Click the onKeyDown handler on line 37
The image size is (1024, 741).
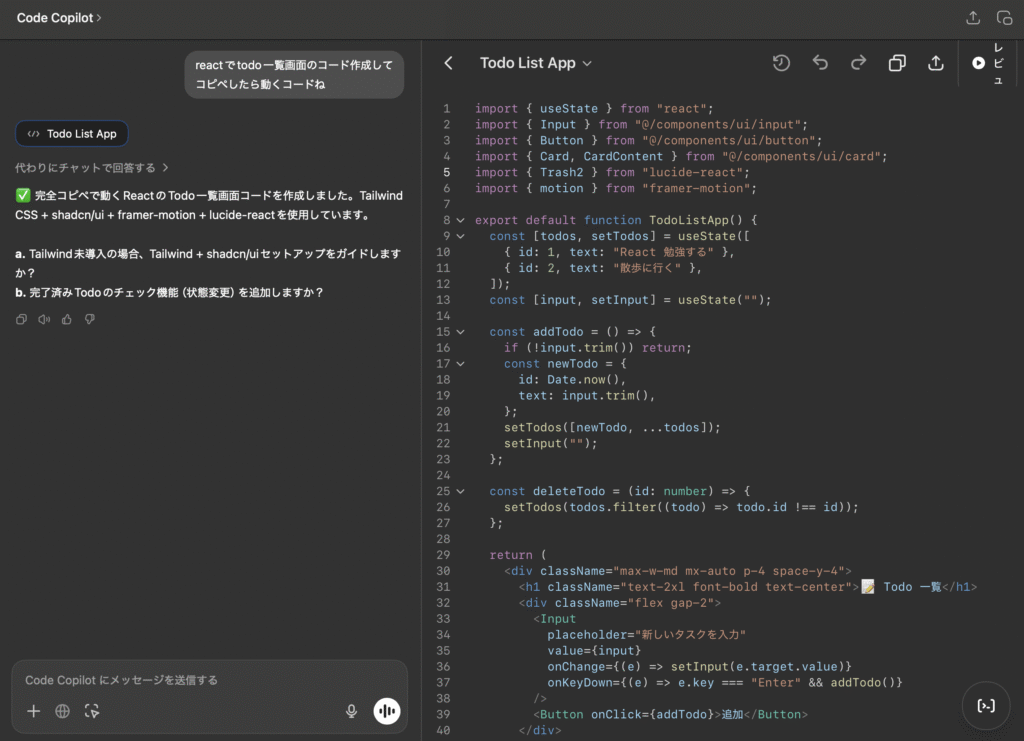tap(725, 682)
